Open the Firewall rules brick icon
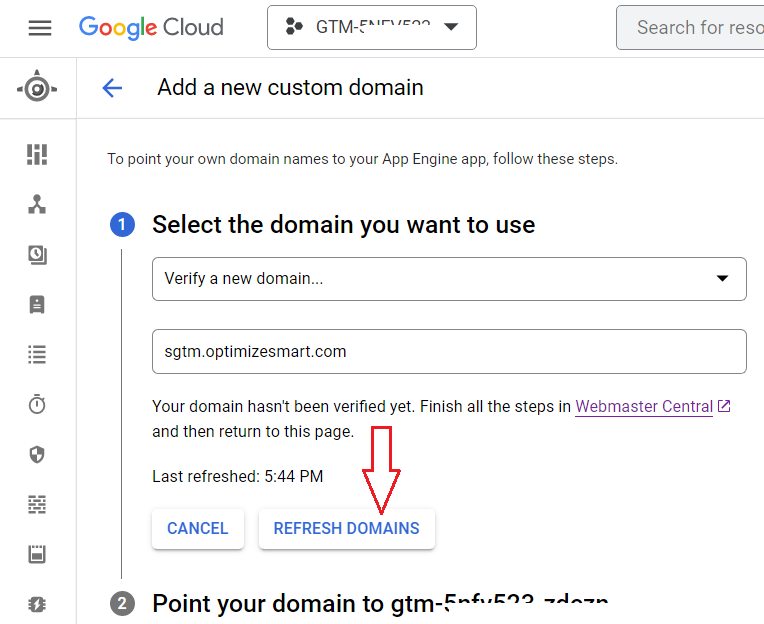 [37, 505]
